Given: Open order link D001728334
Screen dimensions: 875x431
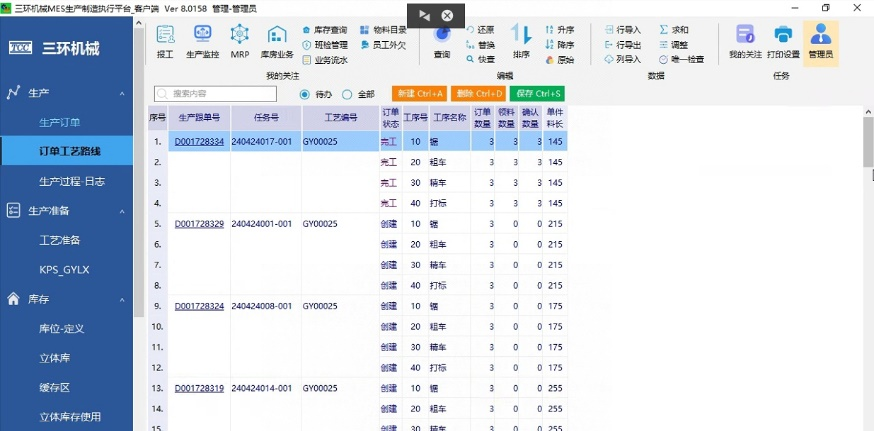Looking at the screenshot, I should [x=199, y=142].
